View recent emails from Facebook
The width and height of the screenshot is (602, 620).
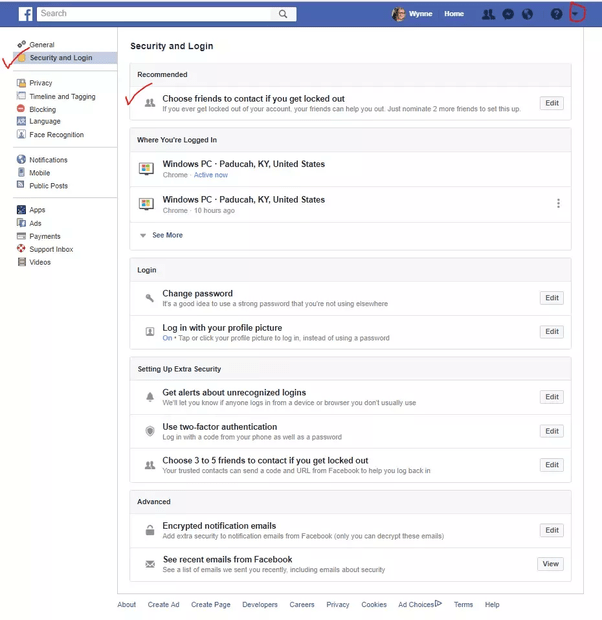[551, 564]
